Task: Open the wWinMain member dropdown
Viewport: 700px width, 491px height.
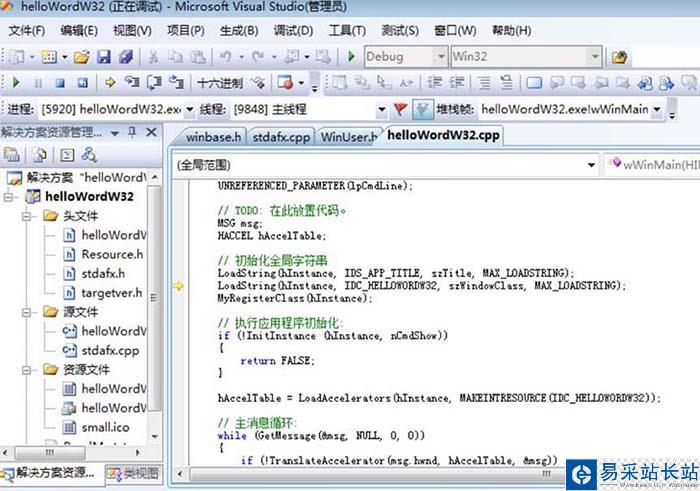Action: pos(652,165)
